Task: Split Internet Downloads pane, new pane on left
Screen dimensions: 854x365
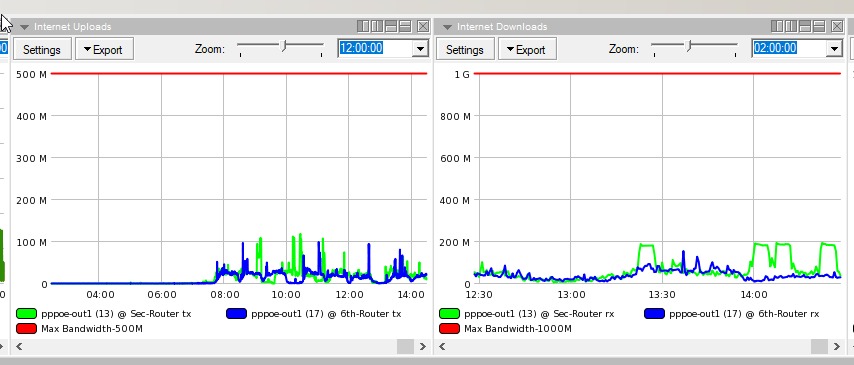Action: (777, 26)
